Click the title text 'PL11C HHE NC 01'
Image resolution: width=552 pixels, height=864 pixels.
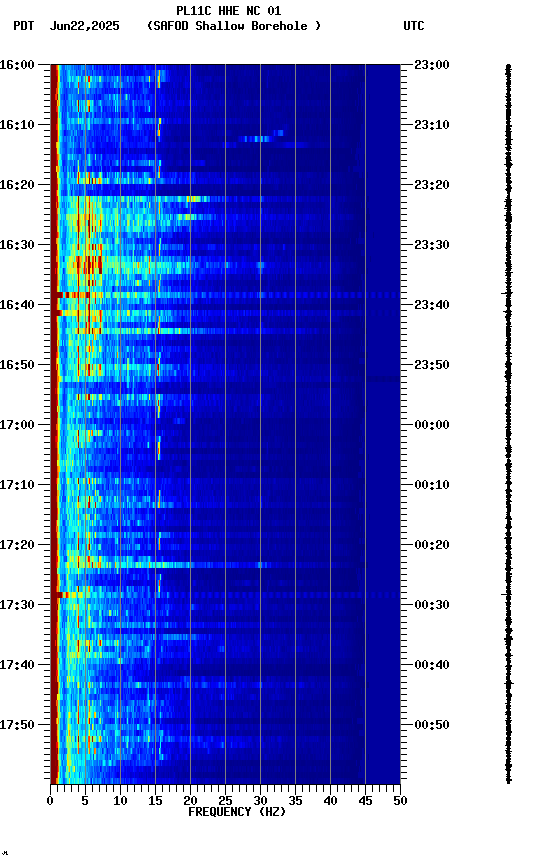pyautogui.click(x=229, y=10)
